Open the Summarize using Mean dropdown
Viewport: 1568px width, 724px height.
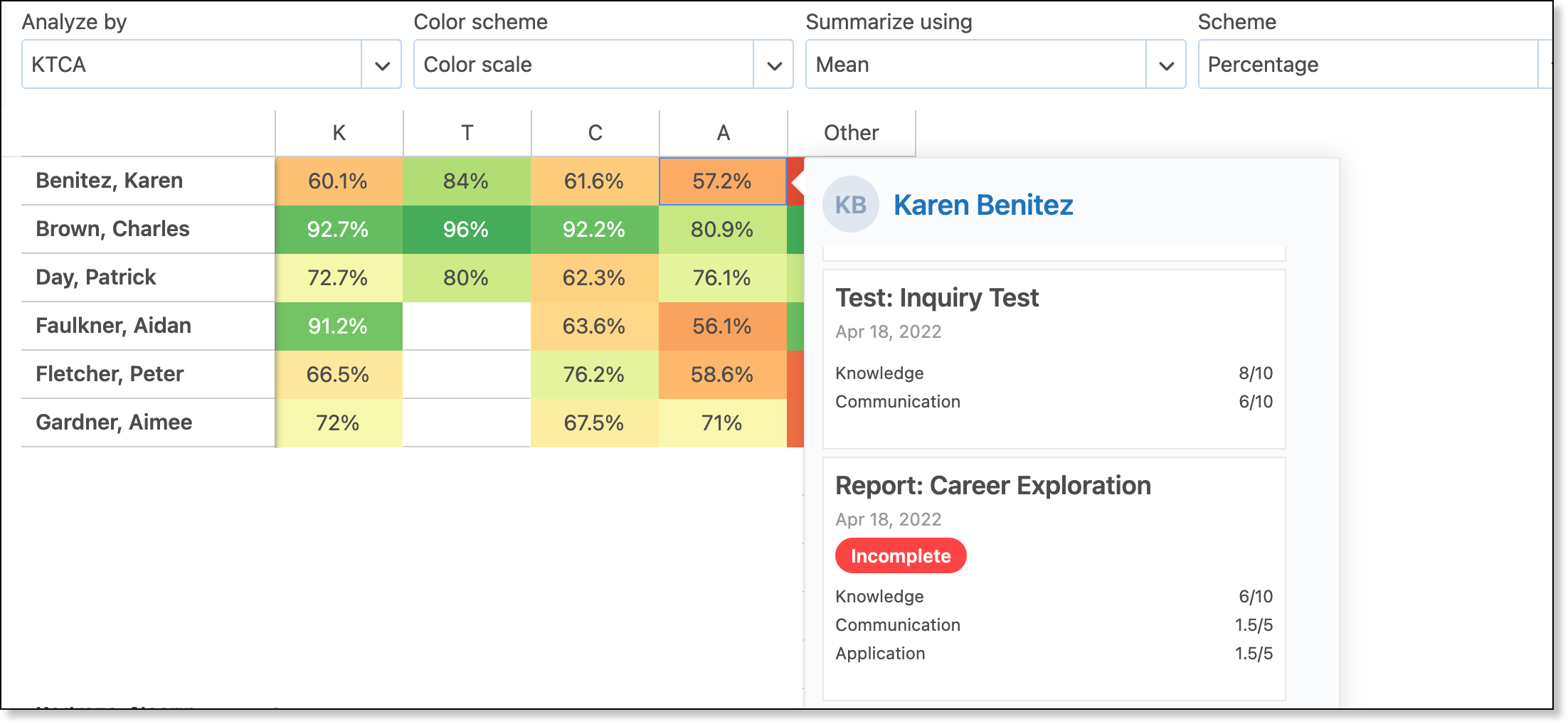[x=995, y=64]
